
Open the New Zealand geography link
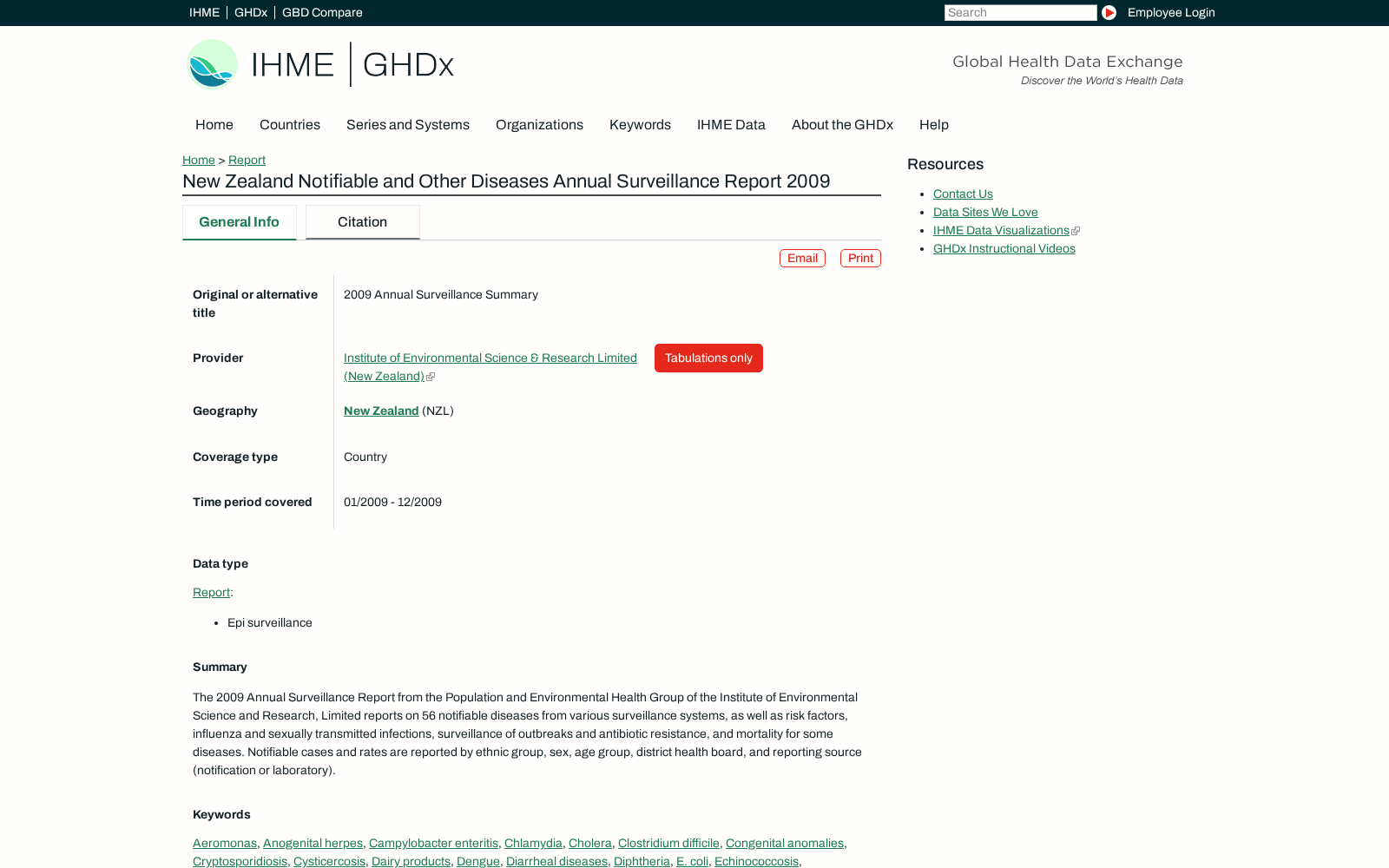pos(381,411)
